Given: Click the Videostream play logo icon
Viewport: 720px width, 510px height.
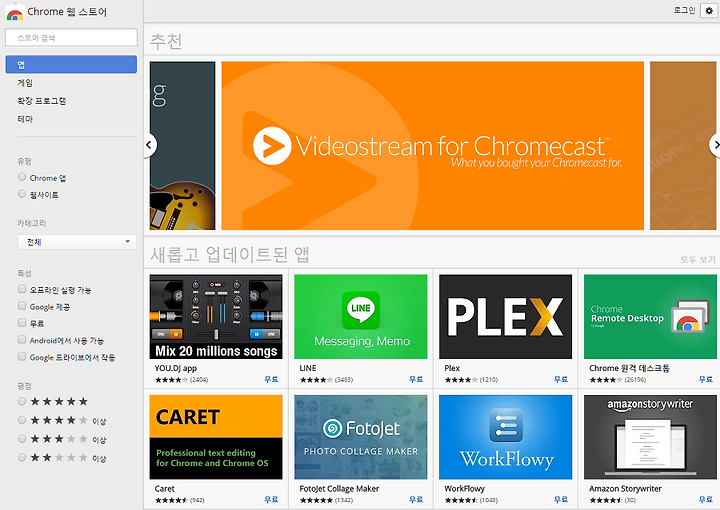Looking at the screenshot, I should point(272,146).
